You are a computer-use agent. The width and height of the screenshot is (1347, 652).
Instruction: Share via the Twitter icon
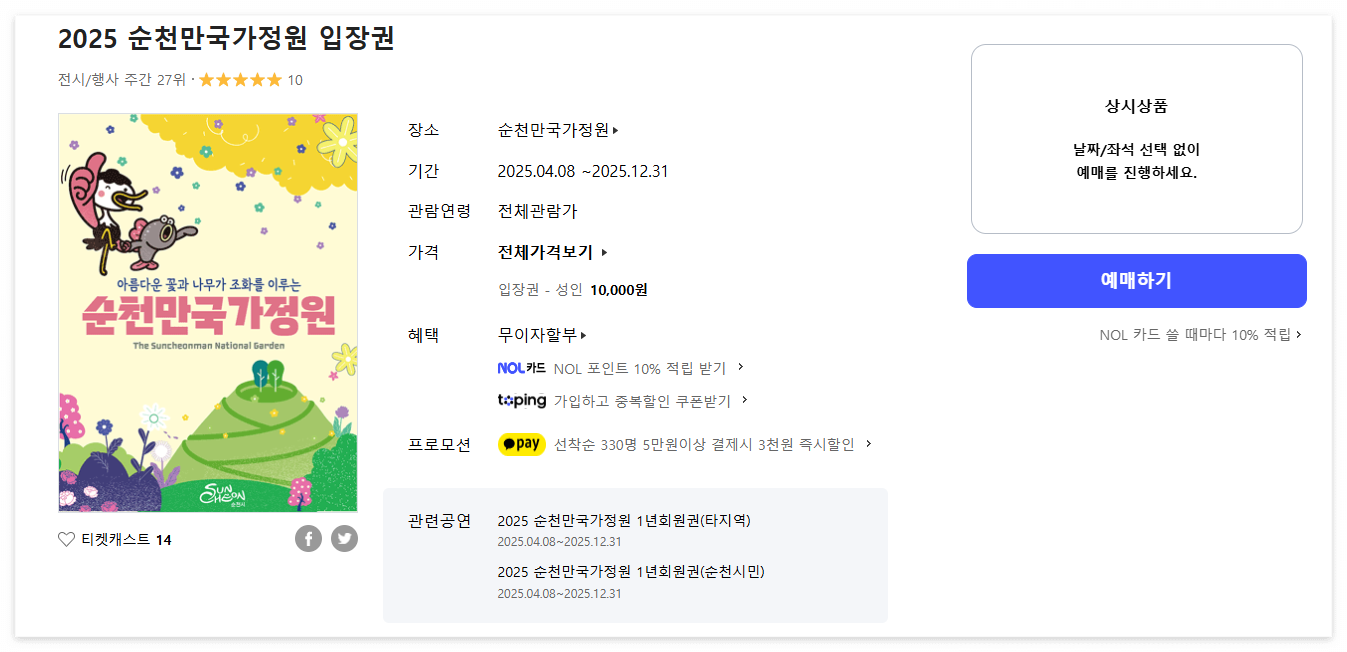point(344,539)
